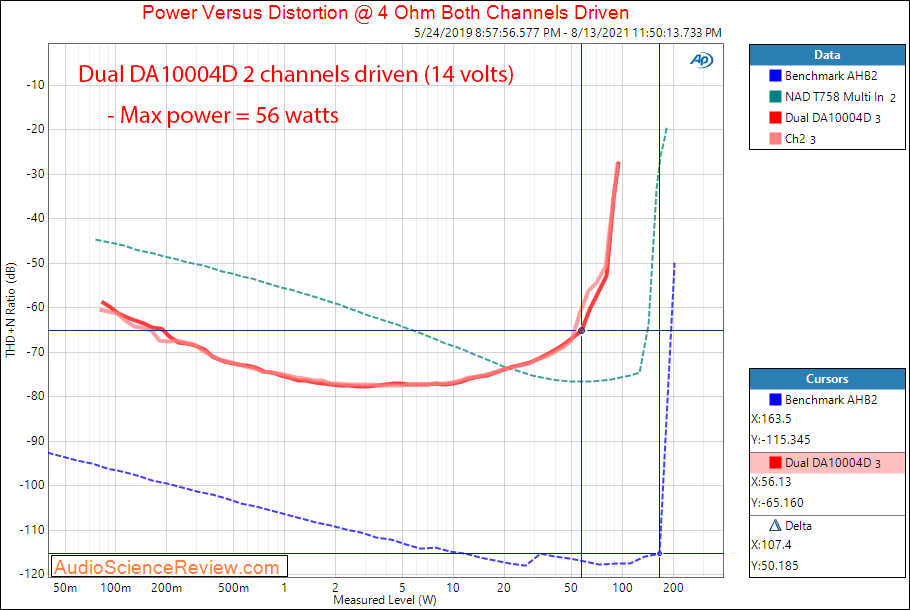910x610 pixels.
Task: Click delta value Y:50.185
Action: tap(775, 566)
